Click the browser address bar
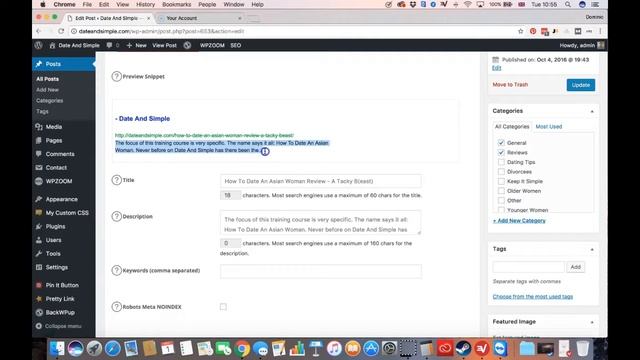The image size is (640, 360). pos(292,31)
